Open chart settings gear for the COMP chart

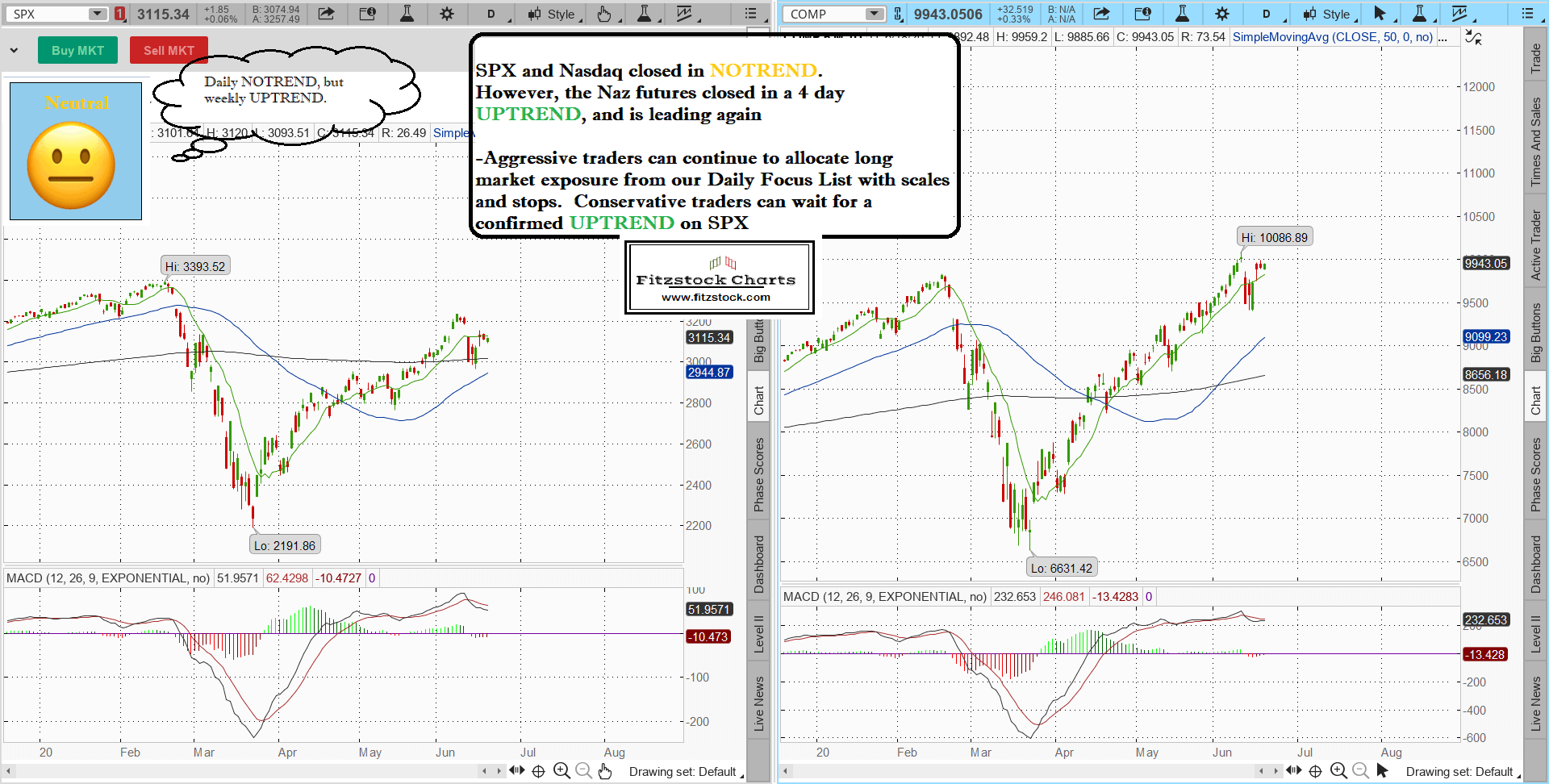tap(1223, 14)
